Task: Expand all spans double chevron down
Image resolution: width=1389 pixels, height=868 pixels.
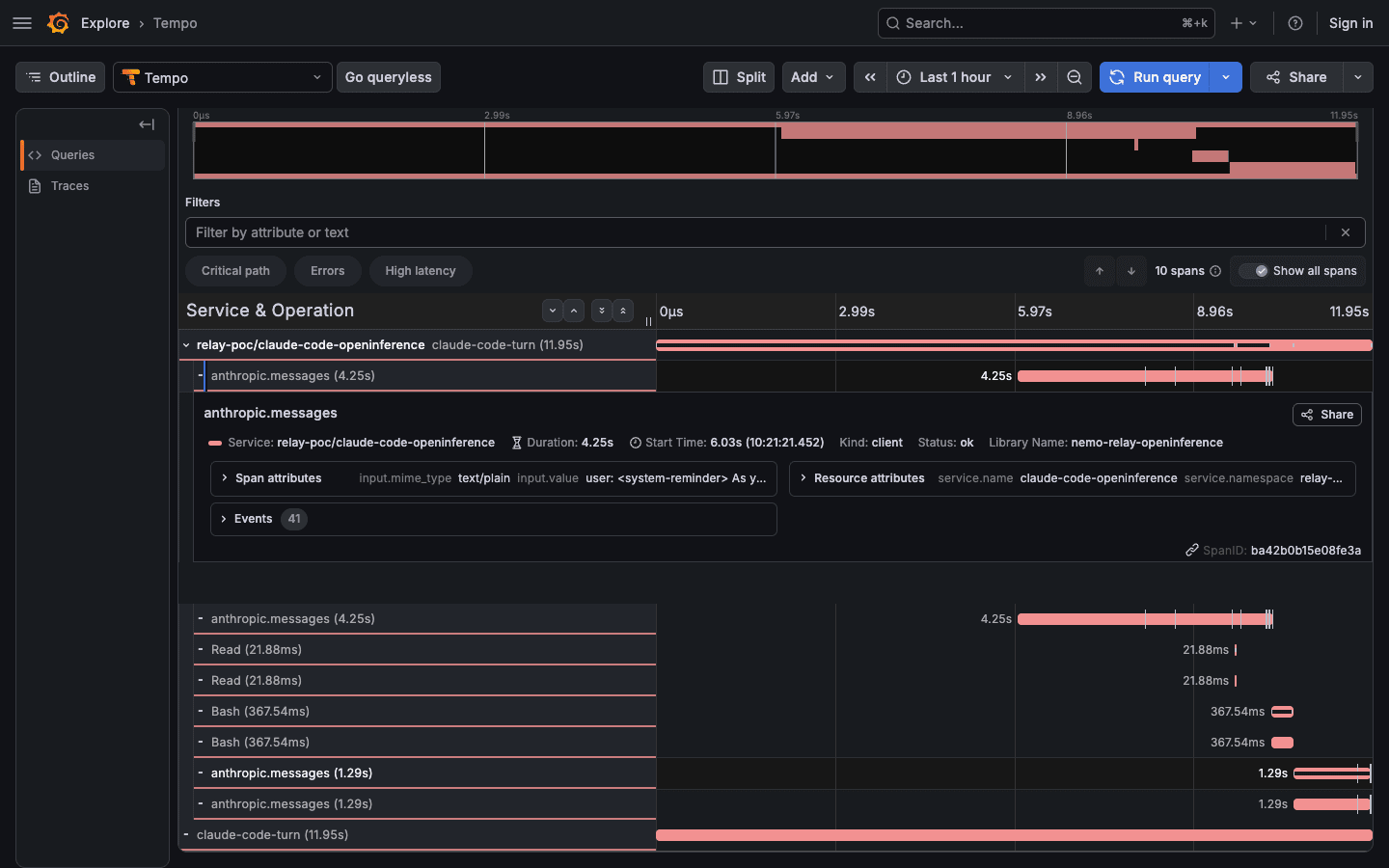Action: [602, 311]
